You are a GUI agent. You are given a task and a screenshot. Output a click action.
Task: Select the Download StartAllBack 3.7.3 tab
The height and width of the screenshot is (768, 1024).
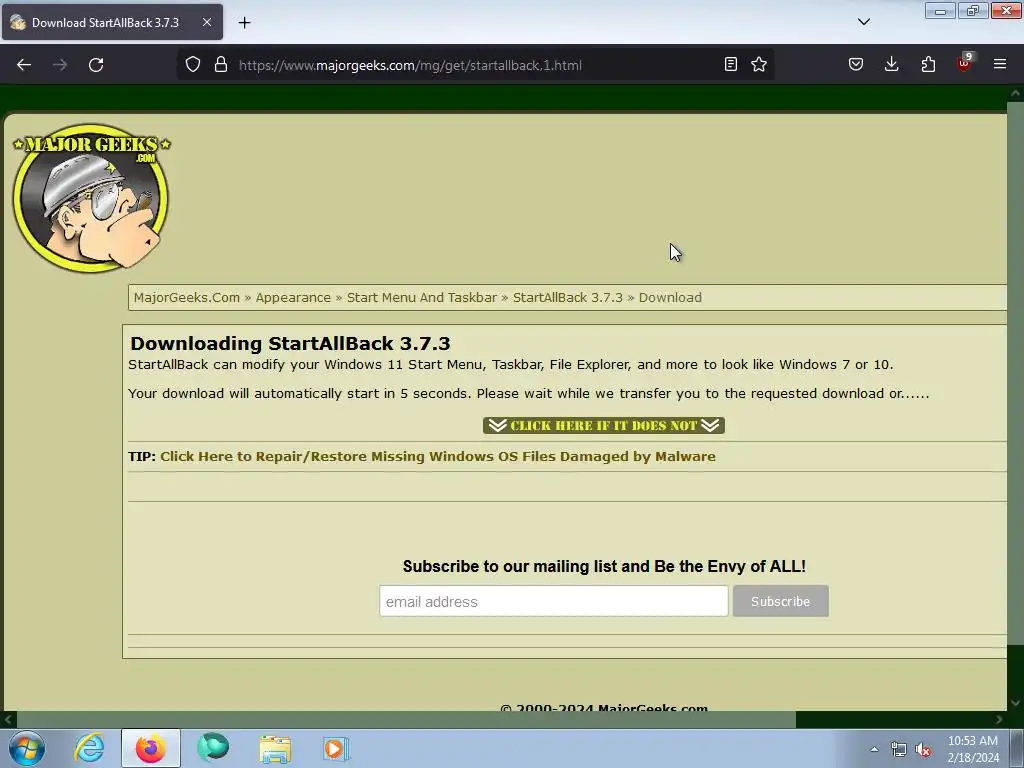point(112,22)
